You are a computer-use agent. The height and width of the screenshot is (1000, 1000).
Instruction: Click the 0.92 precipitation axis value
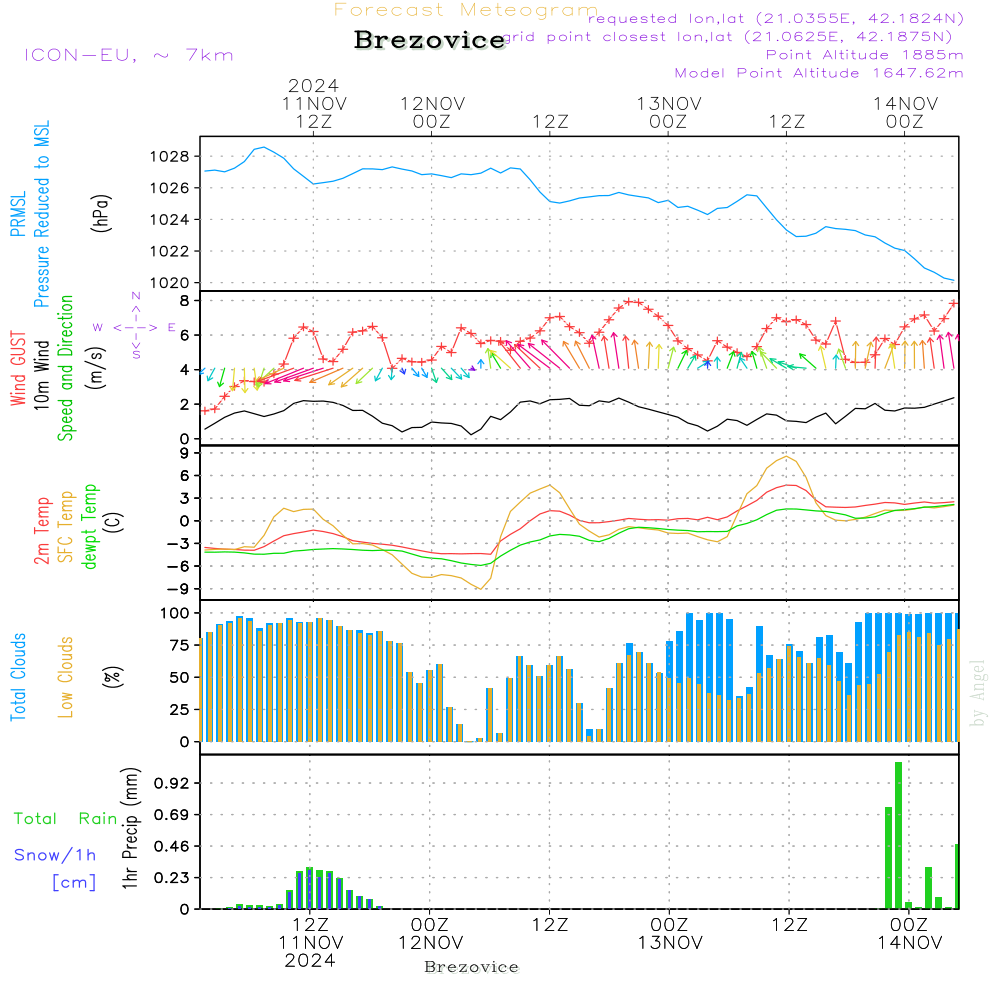click(172, 783)
